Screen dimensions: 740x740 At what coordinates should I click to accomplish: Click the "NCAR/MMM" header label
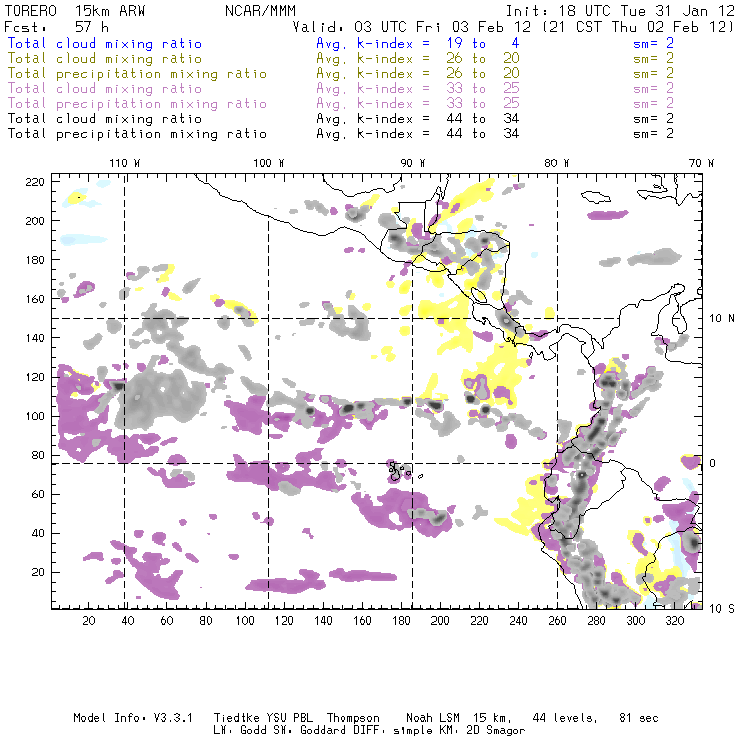point(260,11)
